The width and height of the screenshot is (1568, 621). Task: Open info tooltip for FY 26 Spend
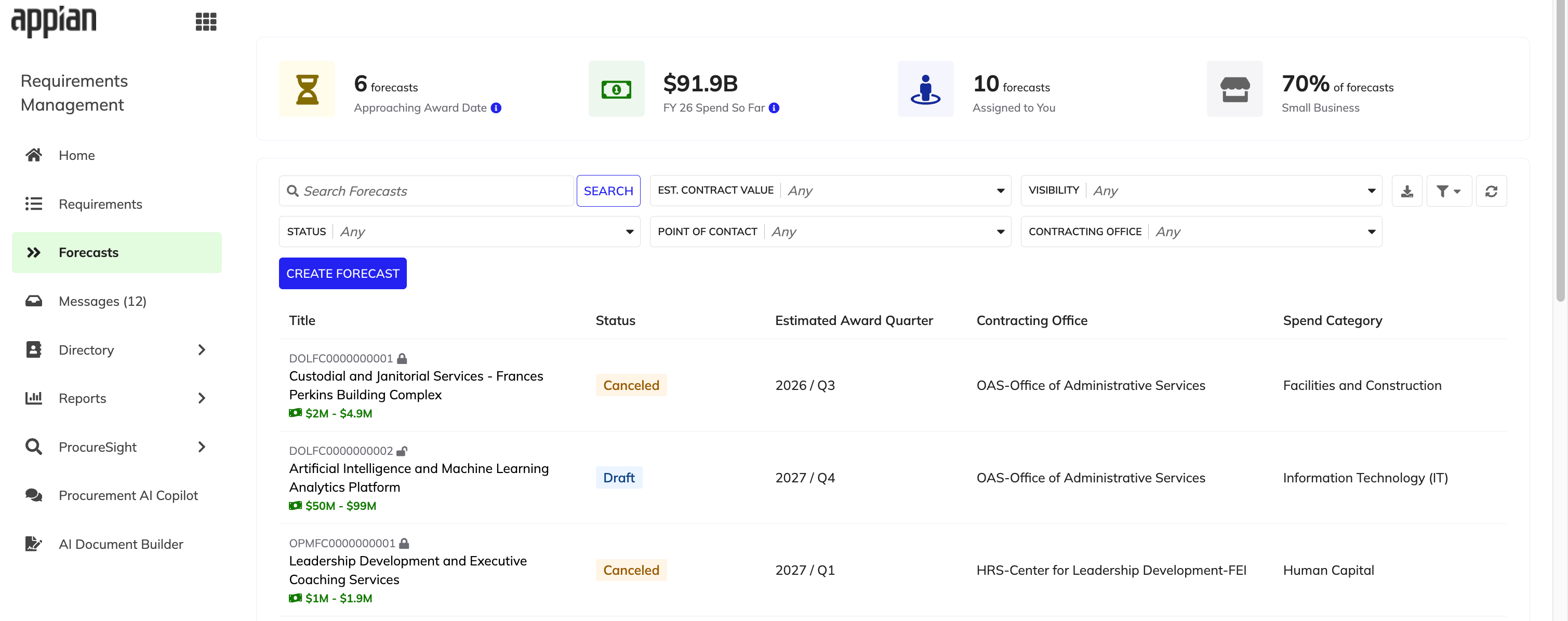(774, 107)
